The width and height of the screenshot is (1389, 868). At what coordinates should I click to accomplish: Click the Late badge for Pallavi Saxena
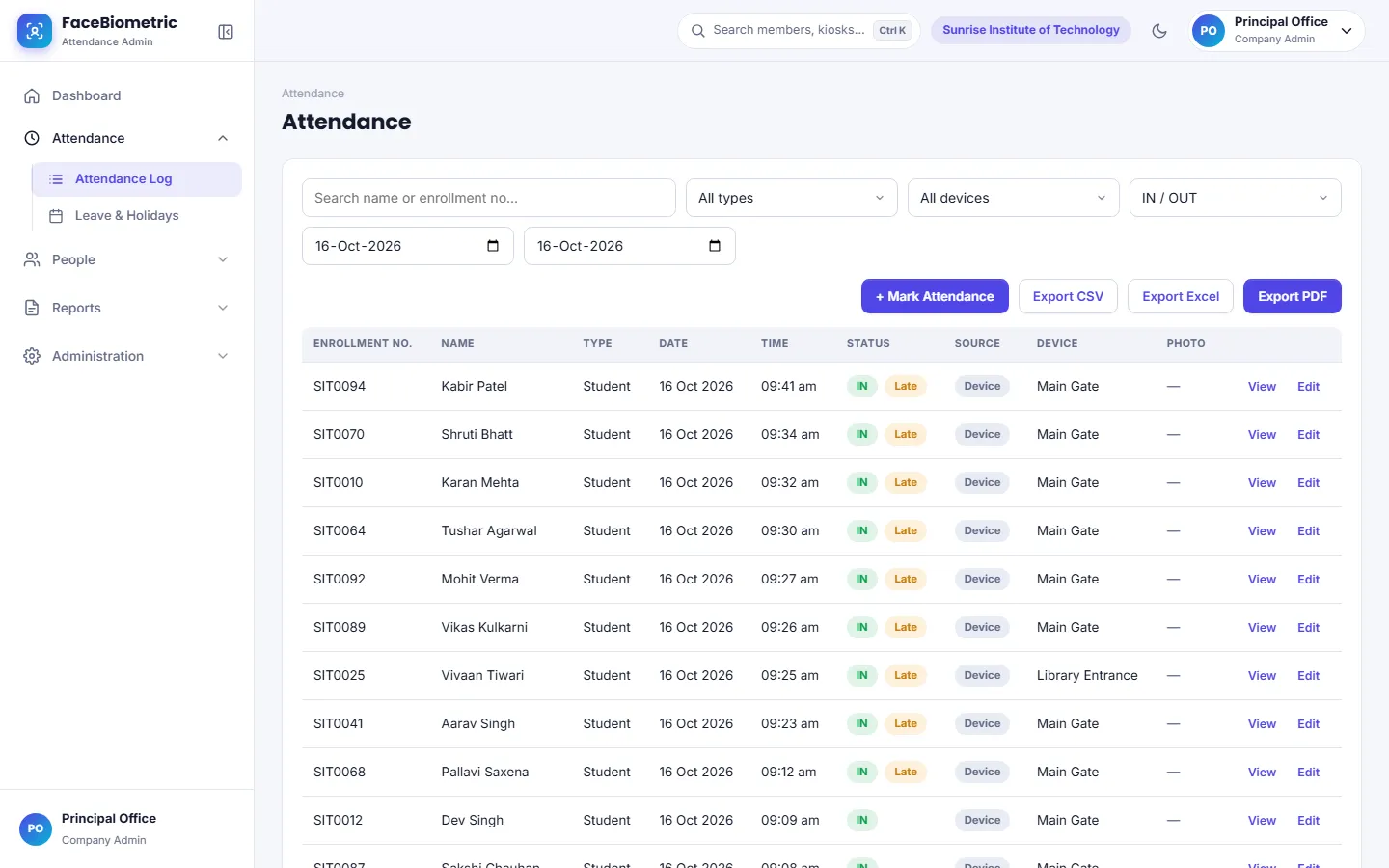906,772
